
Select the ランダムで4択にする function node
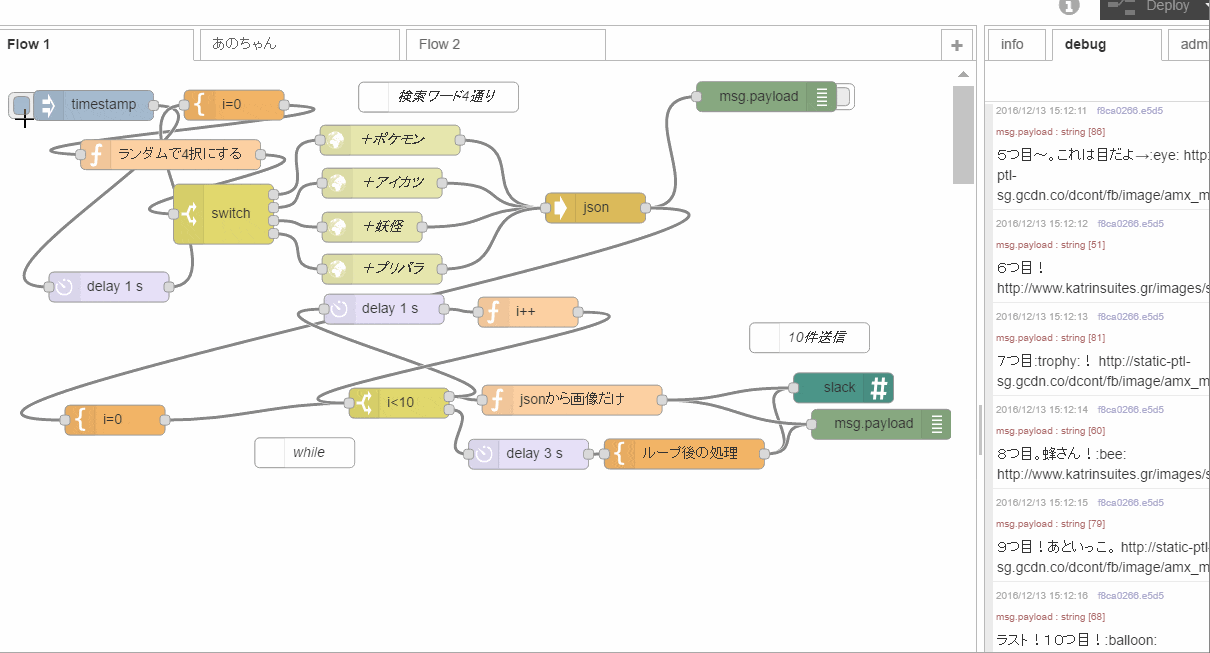(170, 155)
